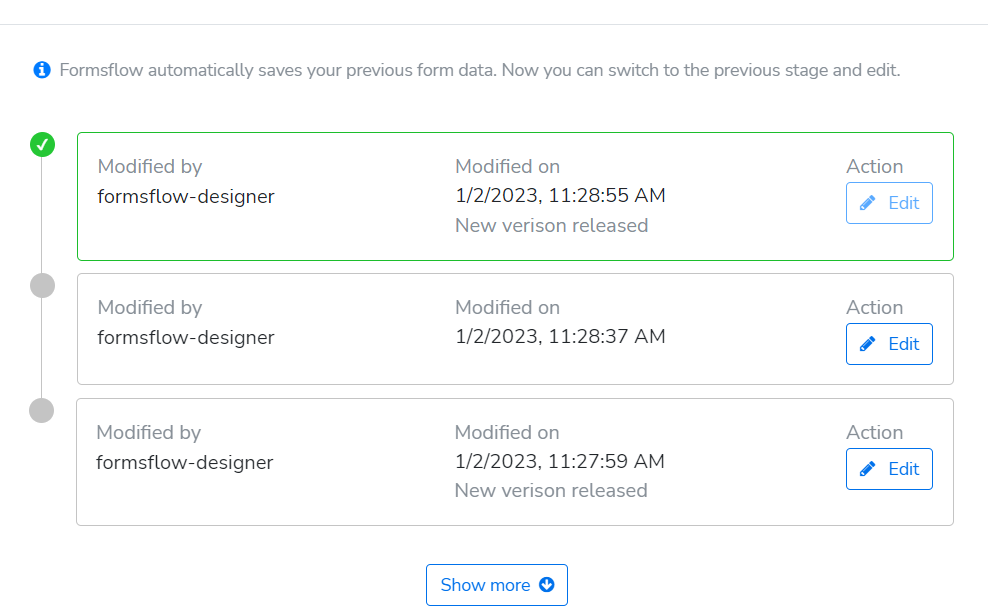Edit the 11:28:37 AM form version
This screenshot has height=613, width=988.
[x=889, y=343]
